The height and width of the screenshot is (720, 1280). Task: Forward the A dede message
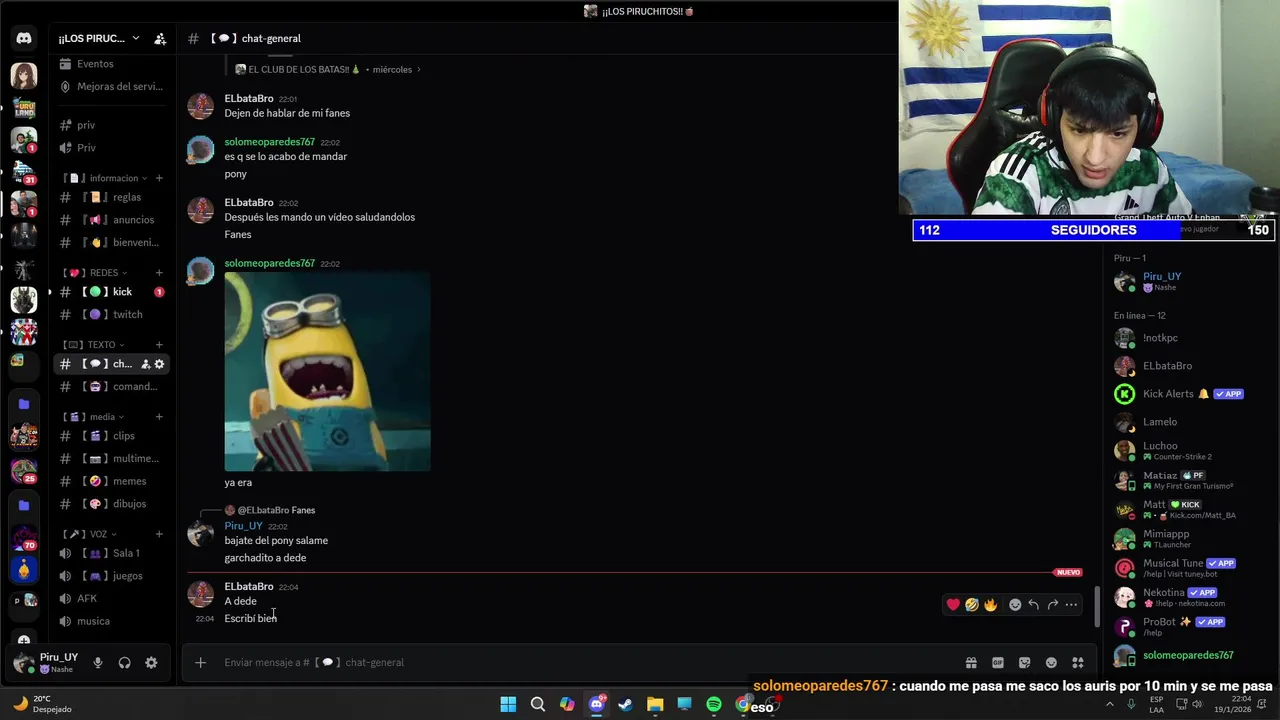1052,604
